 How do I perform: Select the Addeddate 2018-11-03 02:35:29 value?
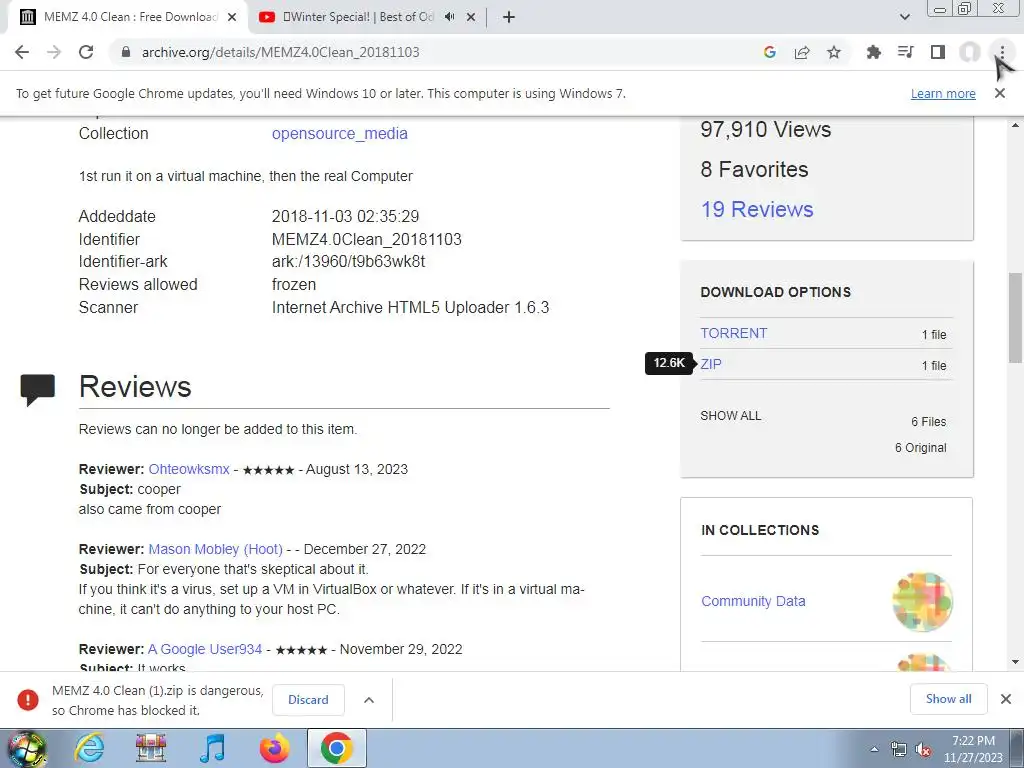pyautogui.click(x=345, y=216)
